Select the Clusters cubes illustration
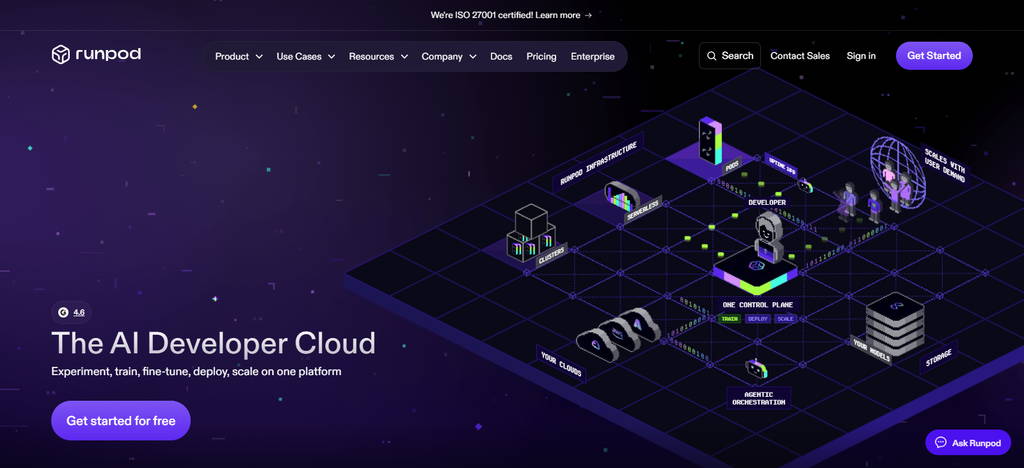Image resolution: width=1024 pixels, height=468 pixels. 530,232
